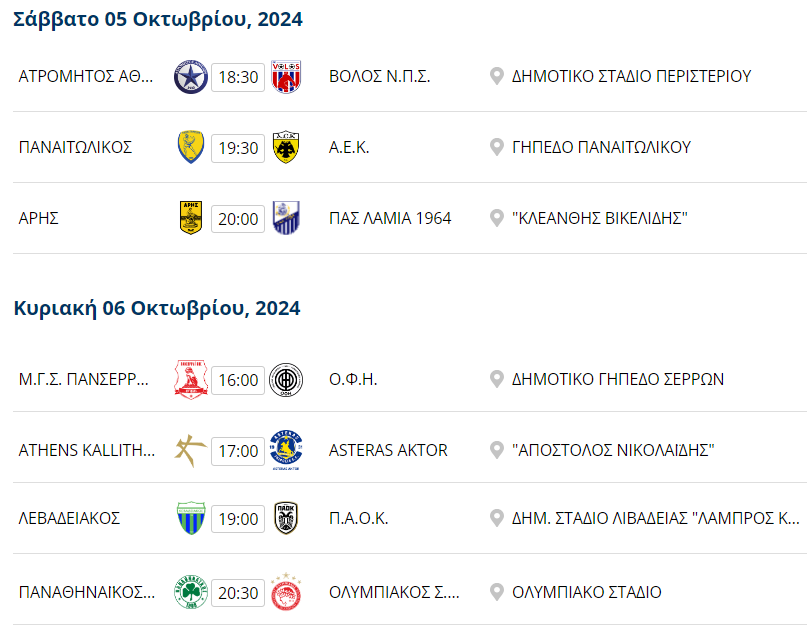Click the Volos N.P.S. team crest

[x=286, y=77]
